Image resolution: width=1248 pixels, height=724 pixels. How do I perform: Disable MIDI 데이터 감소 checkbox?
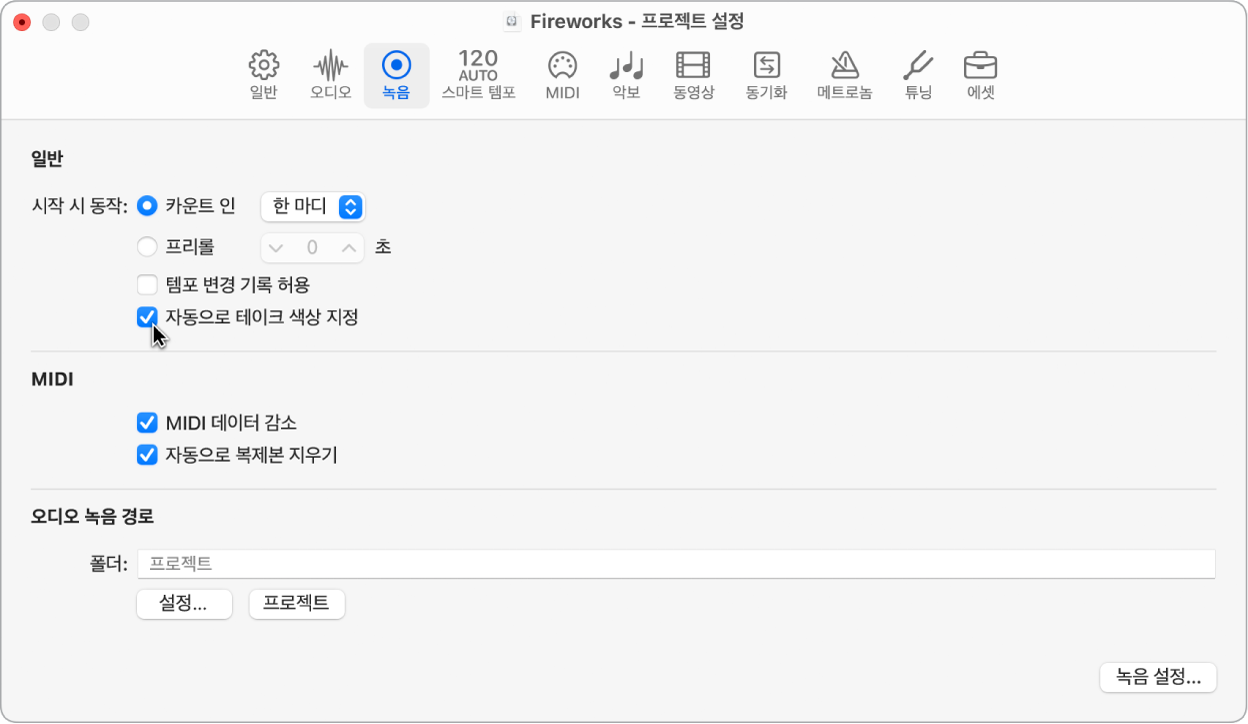point(147,423)
